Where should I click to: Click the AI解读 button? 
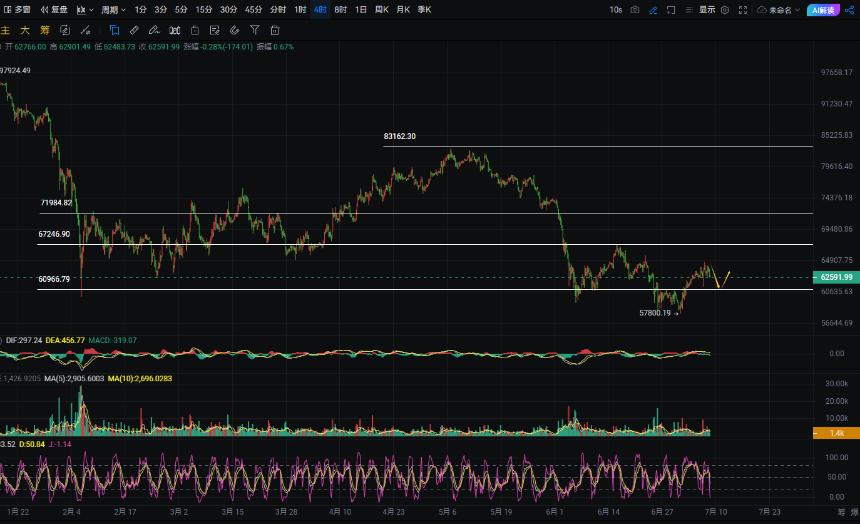pos(823,10)
